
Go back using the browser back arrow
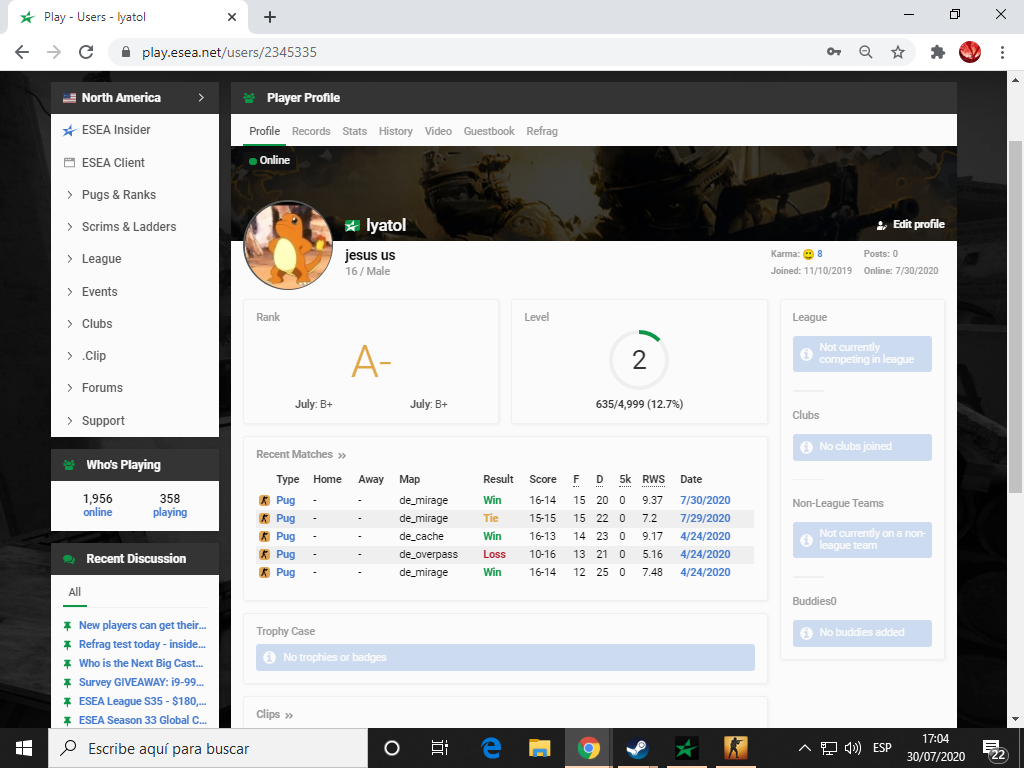[22, 52]
